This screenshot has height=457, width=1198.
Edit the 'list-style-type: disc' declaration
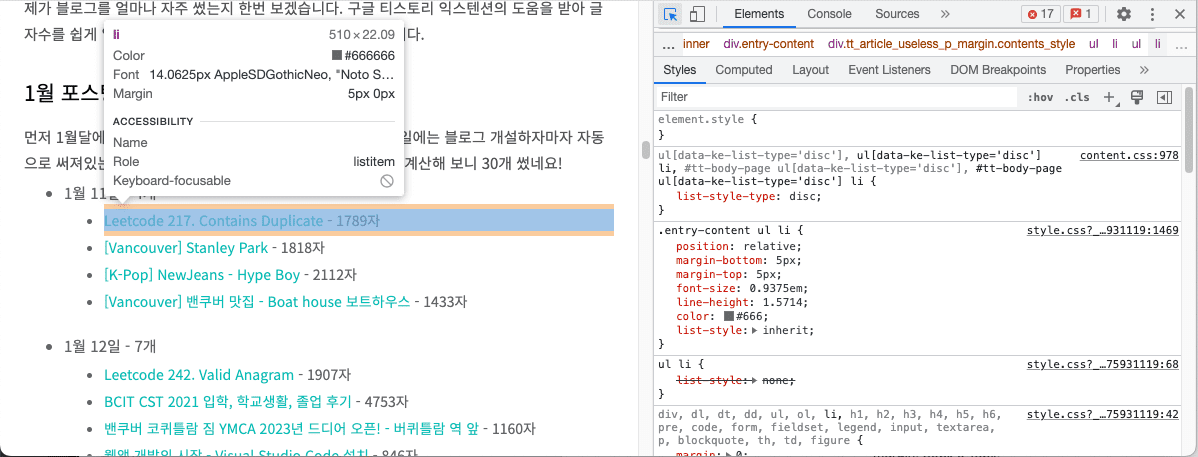click(x=749, y=196)
